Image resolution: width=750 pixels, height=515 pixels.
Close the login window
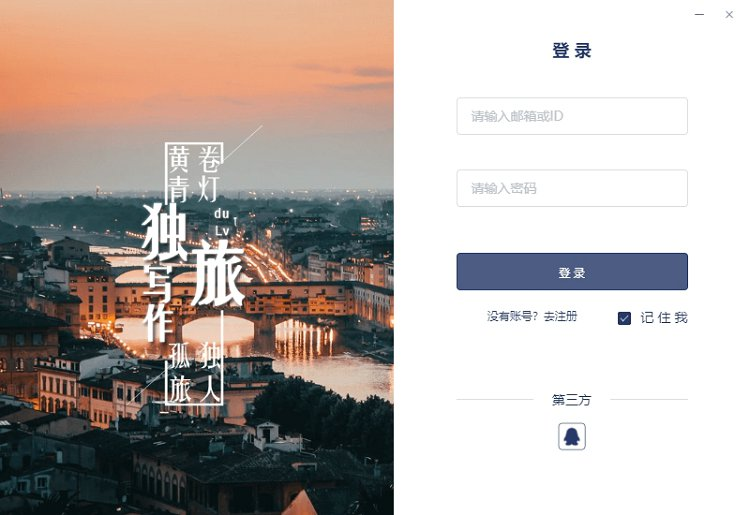[x=729, y=14]
